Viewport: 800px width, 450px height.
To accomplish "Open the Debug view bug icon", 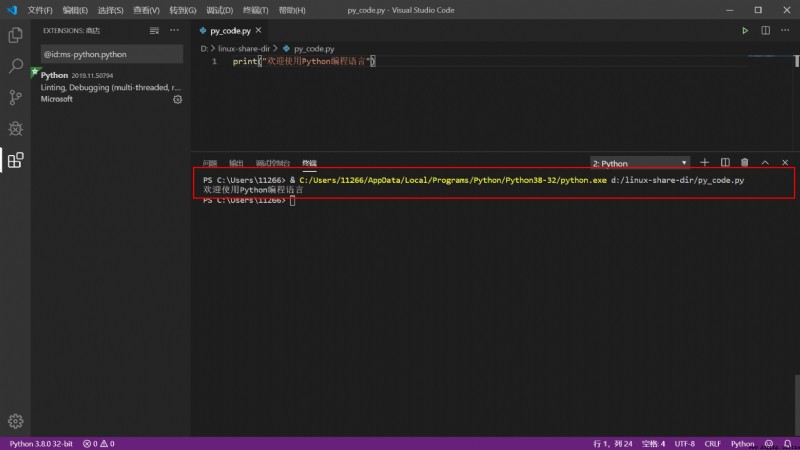I will pyautogui.click(x=15, y=129).
